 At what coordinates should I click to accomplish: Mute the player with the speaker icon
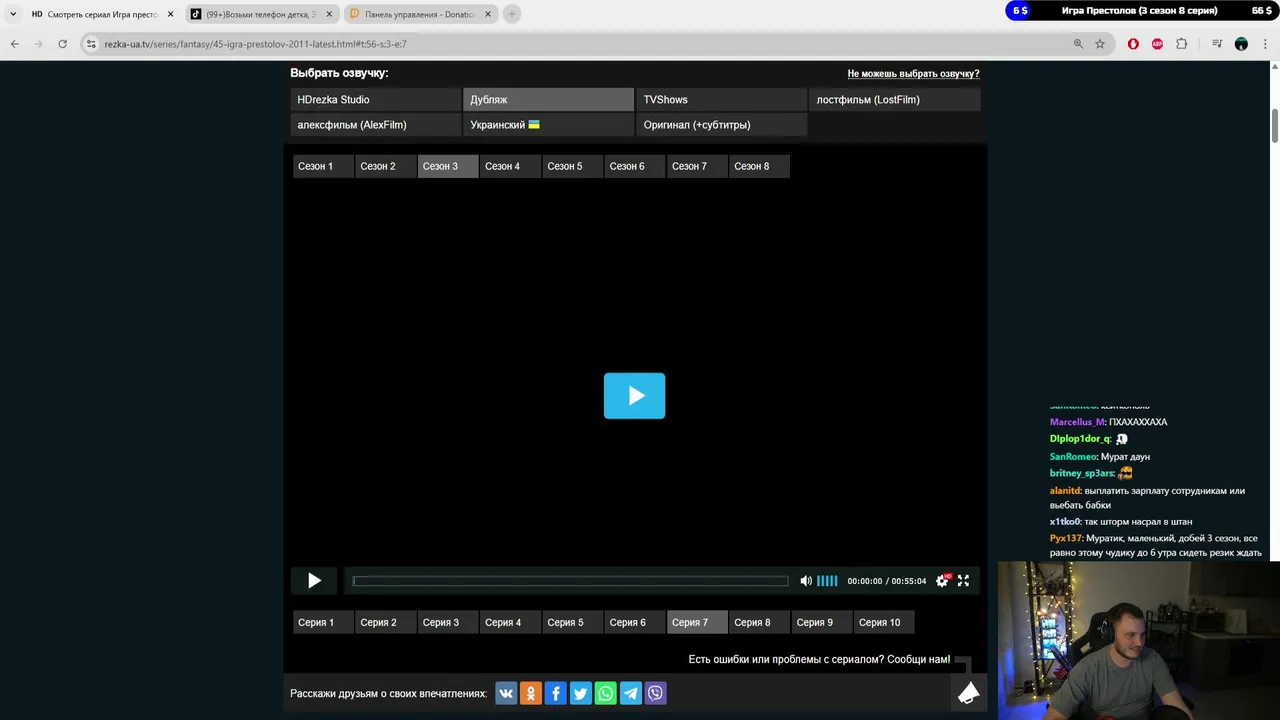[x=806, y=581]
